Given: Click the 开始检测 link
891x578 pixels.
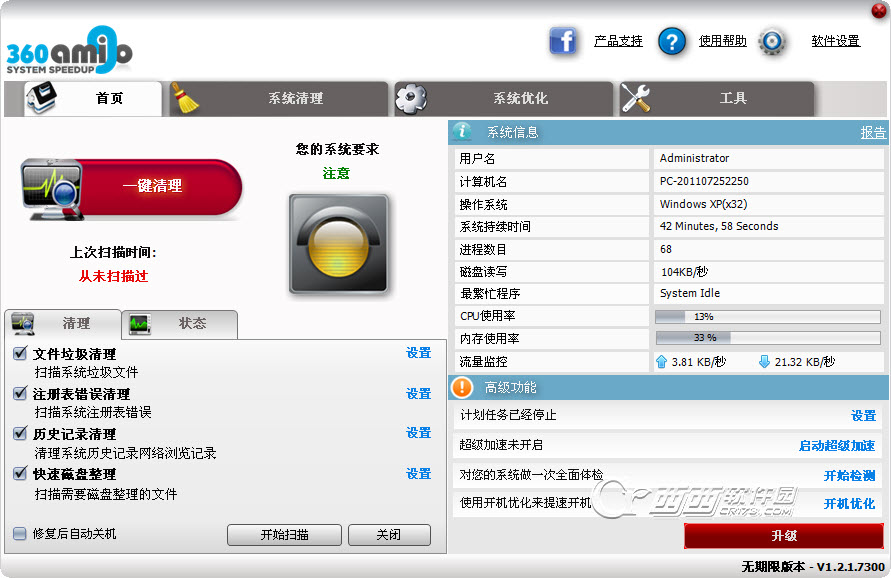Looking at the screenshot, I should pos(850,476).
